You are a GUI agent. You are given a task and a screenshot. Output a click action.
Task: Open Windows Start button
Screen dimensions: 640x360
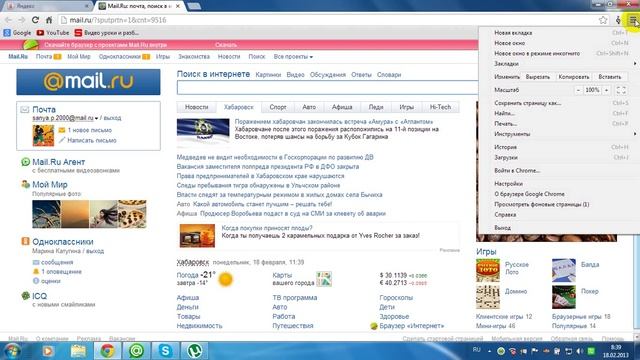(12, 351)
